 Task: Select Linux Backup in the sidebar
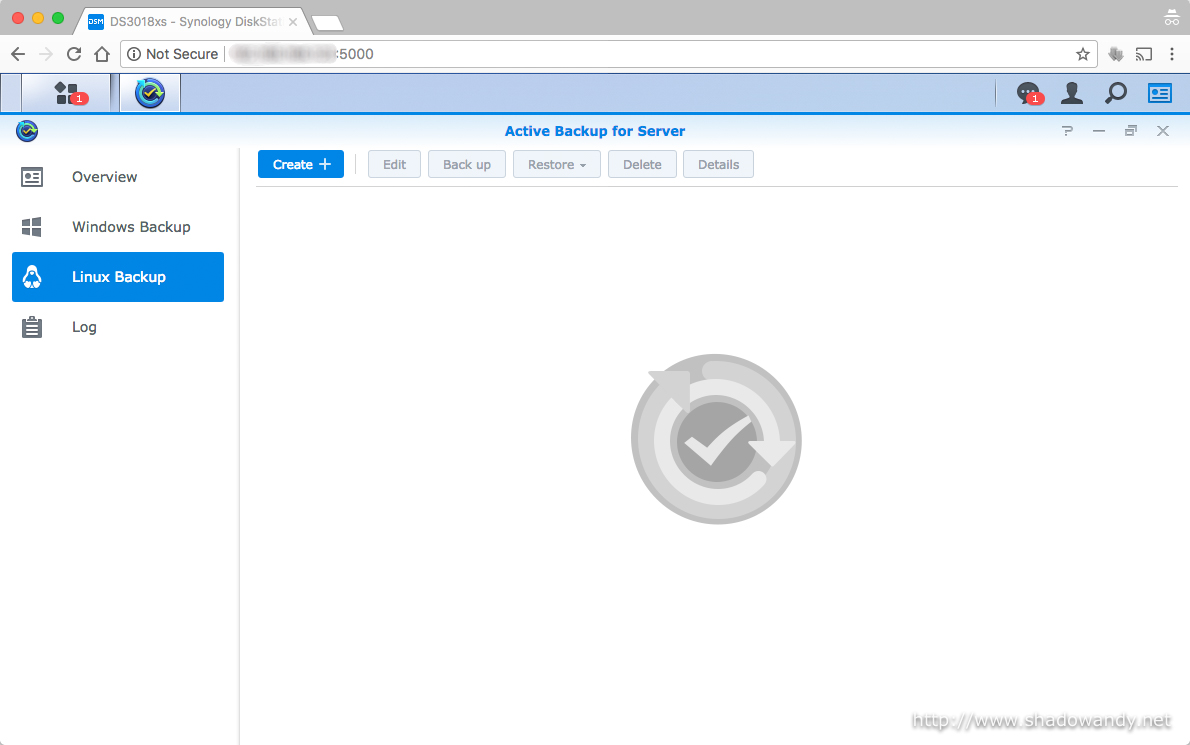pyautogui.click(x=118, y=277)
